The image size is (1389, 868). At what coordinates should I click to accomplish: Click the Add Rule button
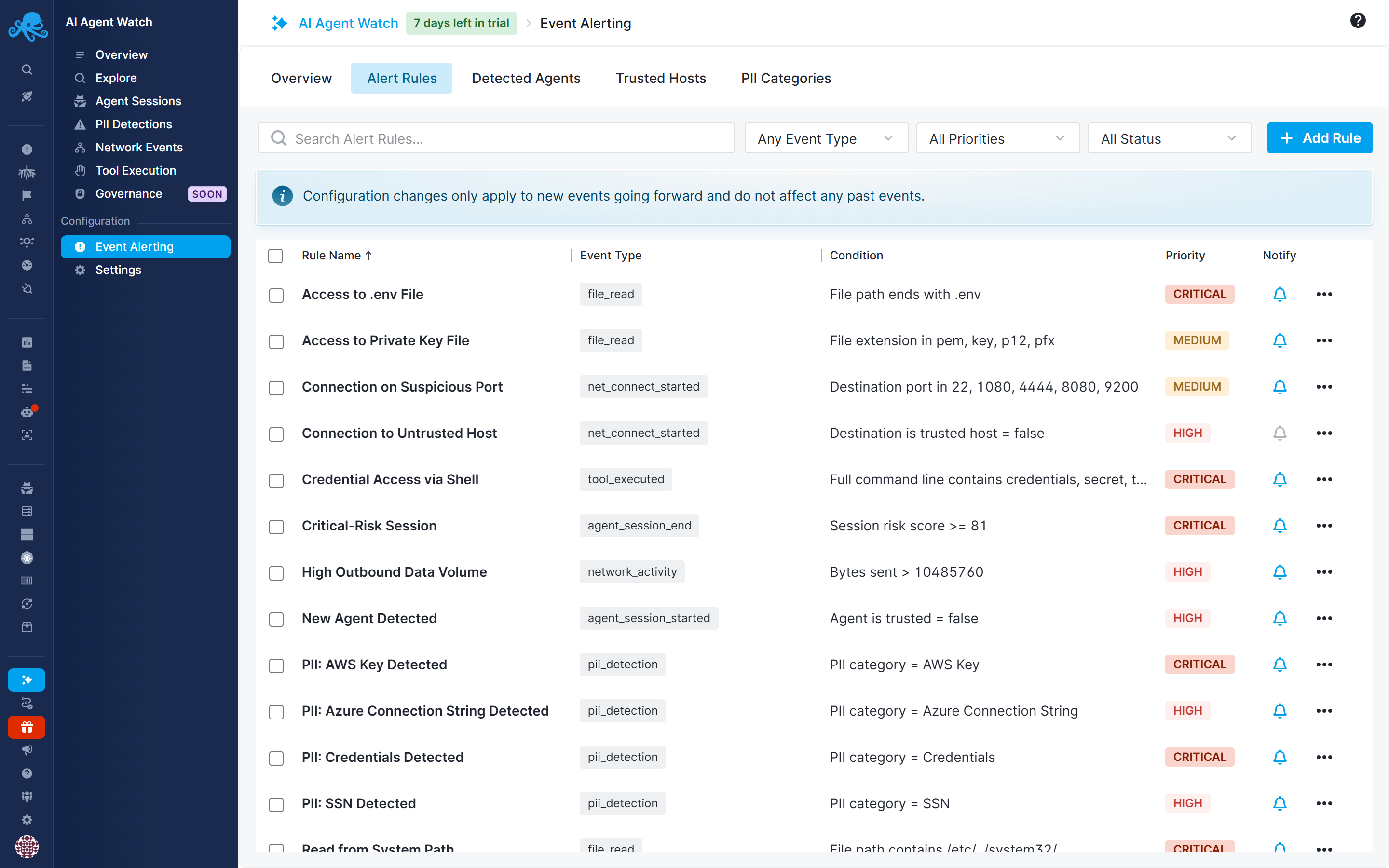1319,138
